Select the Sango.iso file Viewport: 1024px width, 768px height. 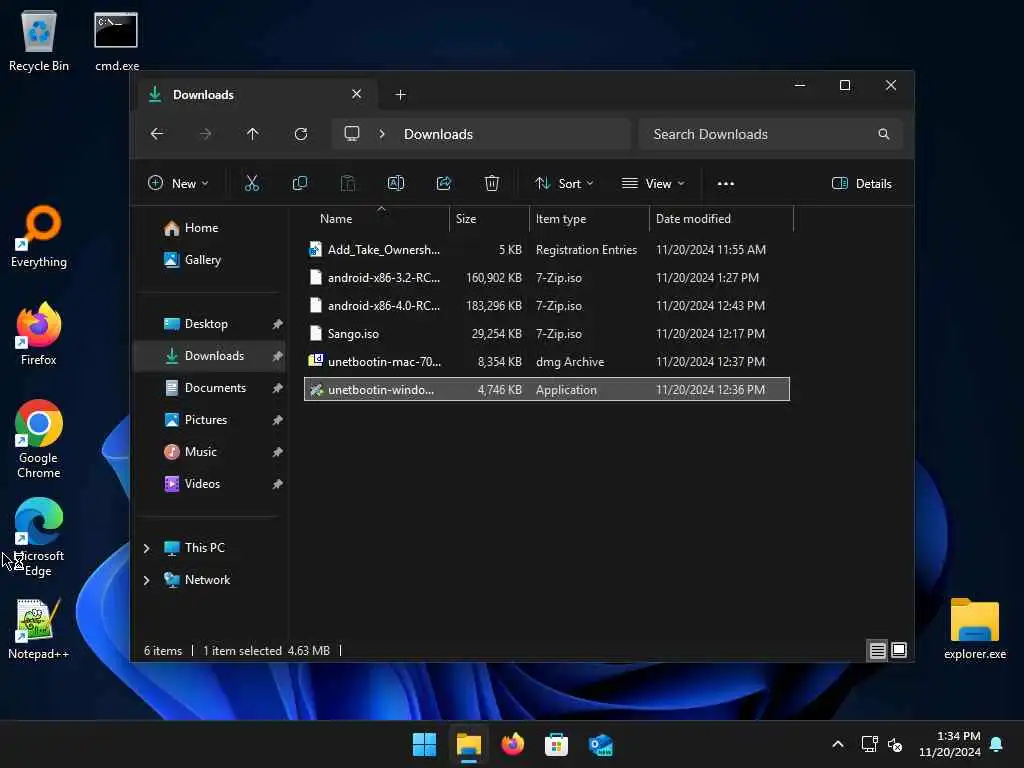click(547, 334)
